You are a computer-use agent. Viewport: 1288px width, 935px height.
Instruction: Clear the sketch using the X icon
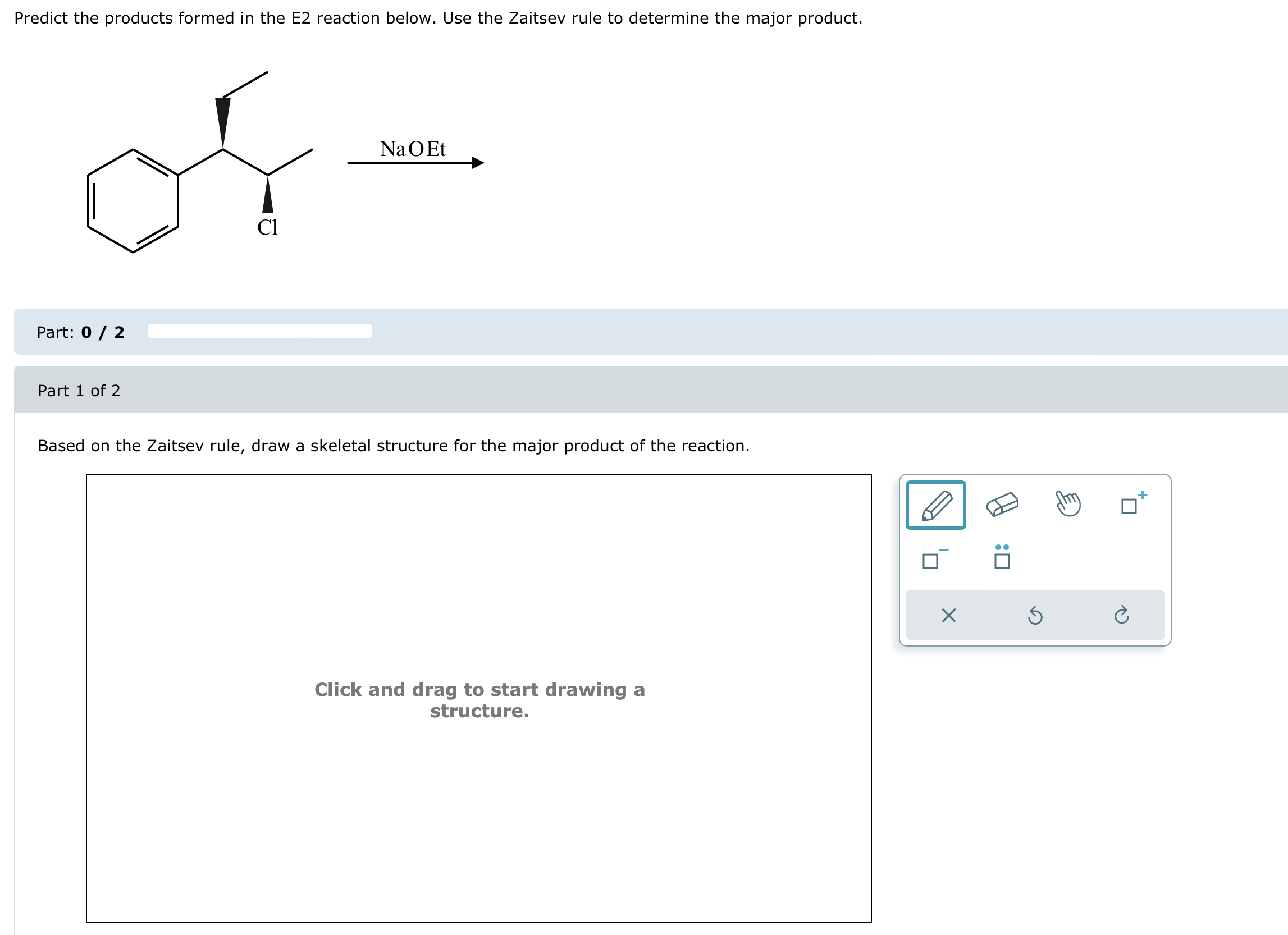click(948, 616)
